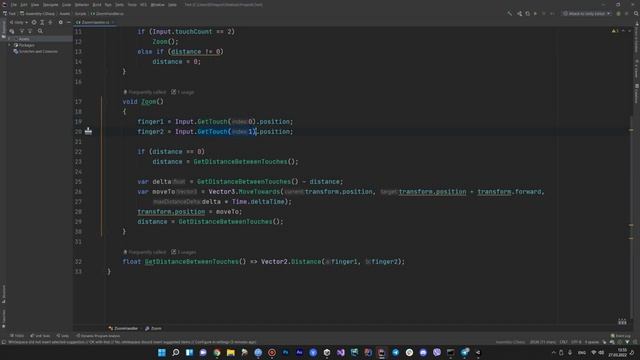Screen dimensions: 640x360
Task: Open the Event Log tool window
Action: click(x=620, y=336)
